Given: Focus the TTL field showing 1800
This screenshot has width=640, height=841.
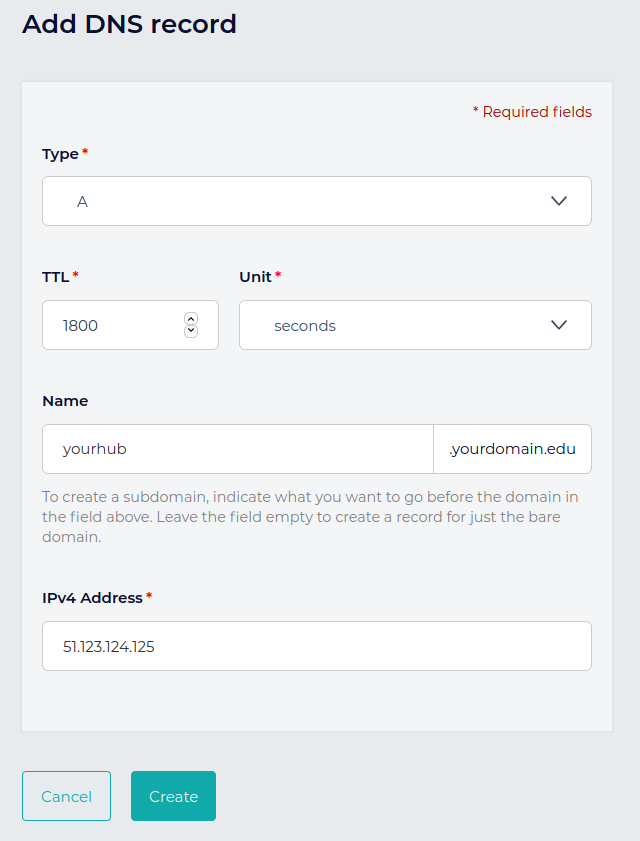Looking at the screenshot, I should [x=110, y=325].
